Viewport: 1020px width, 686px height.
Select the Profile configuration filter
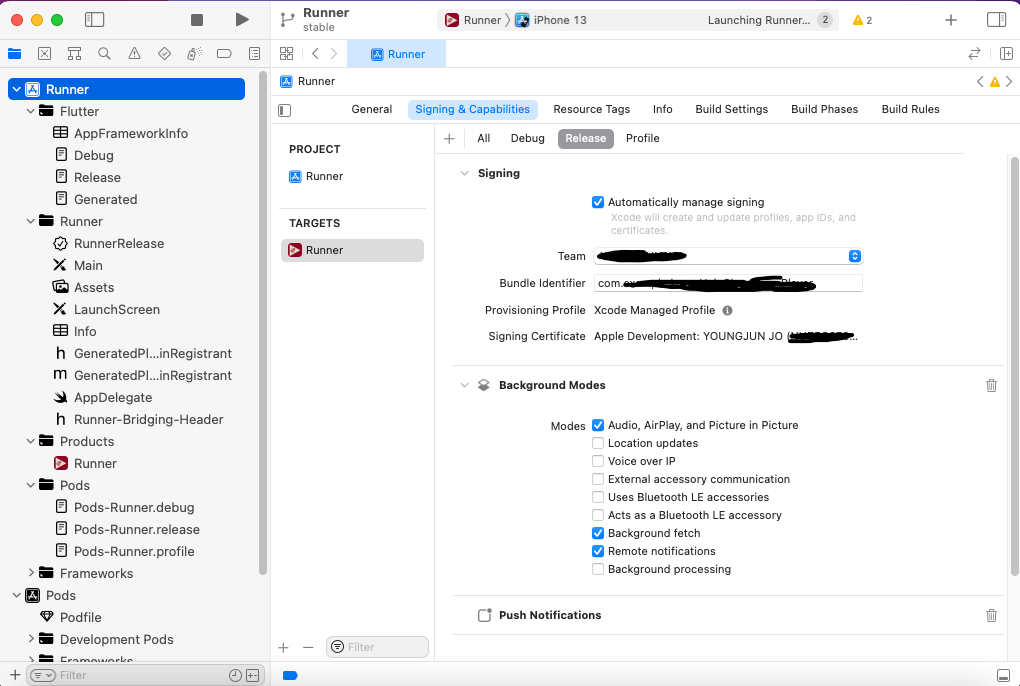pyautogui.click(x=642, y=138)
